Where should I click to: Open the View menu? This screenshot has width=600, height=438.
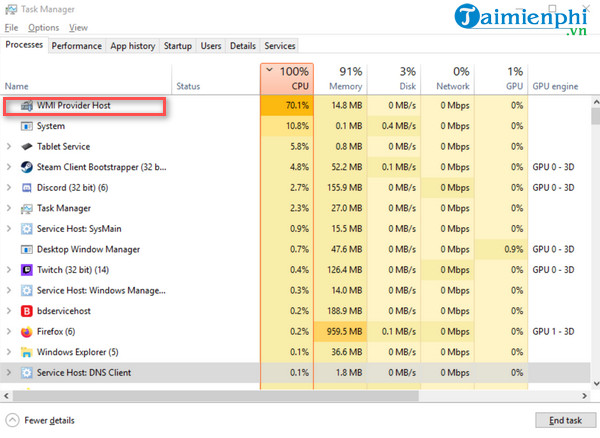click(x=78, y=28)
